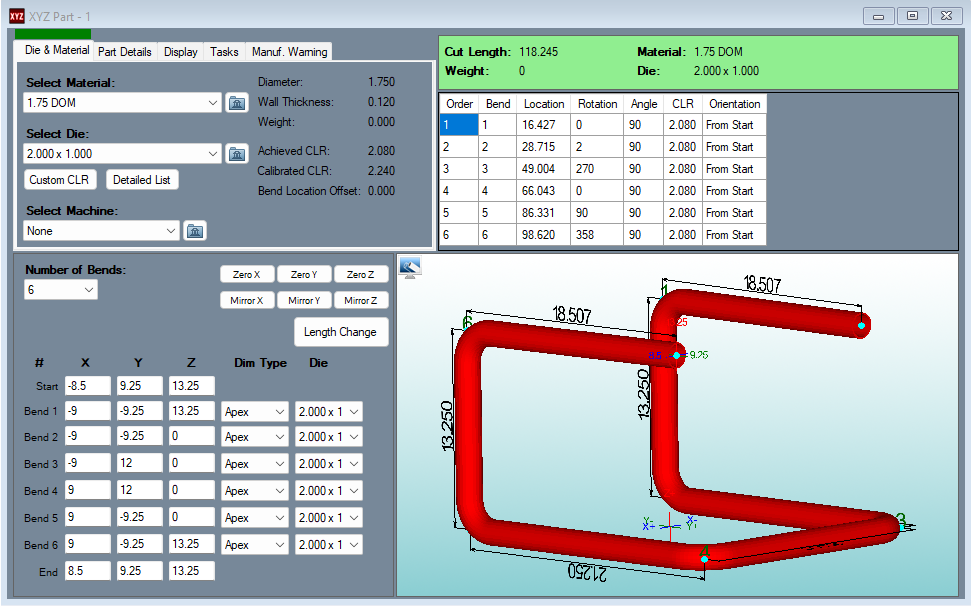Click the XYZ application logo icon
Image resolution: width=972 pixels, height=606 pixels.
click(17, 16)
